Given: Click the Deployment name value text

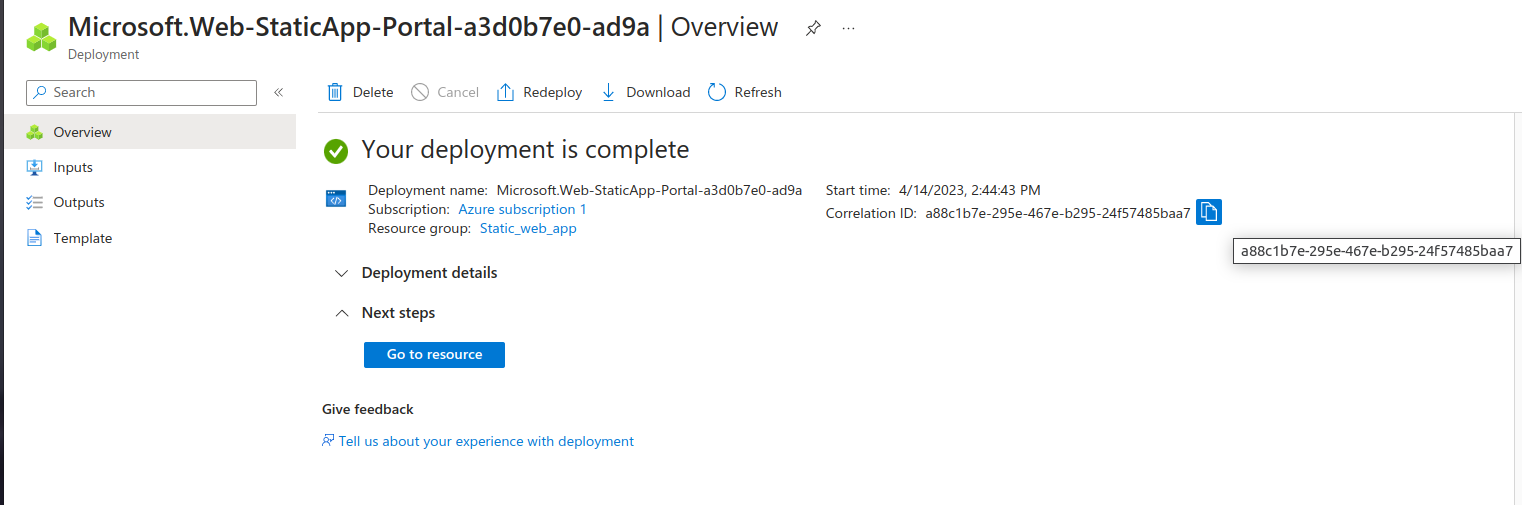Looking at the screenshot, I should click(x=649, y=190).
